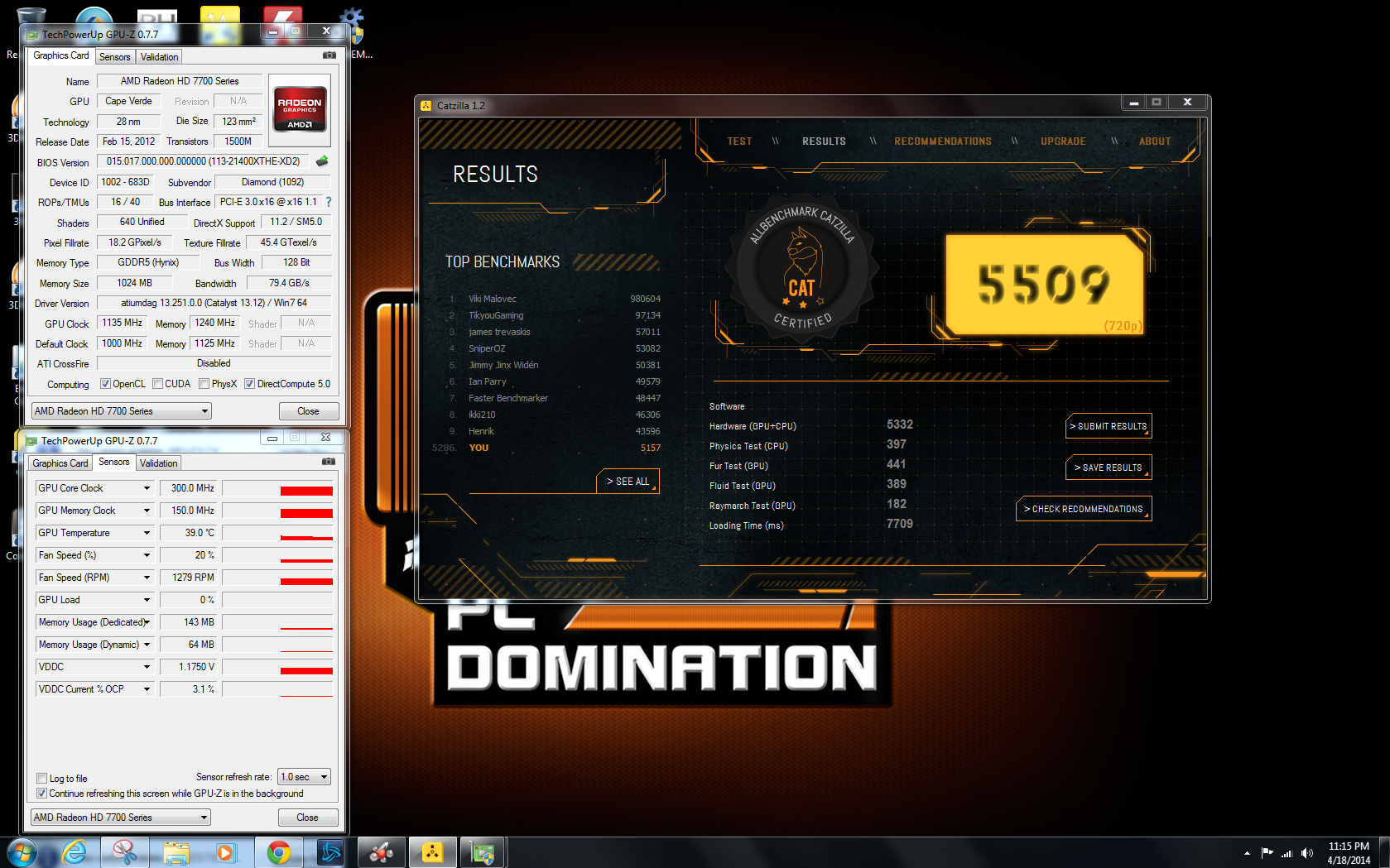
Task: Click the CHECK RECOMMENDATIONS button
Action: pyautogui.click(x=1084, y=509)
